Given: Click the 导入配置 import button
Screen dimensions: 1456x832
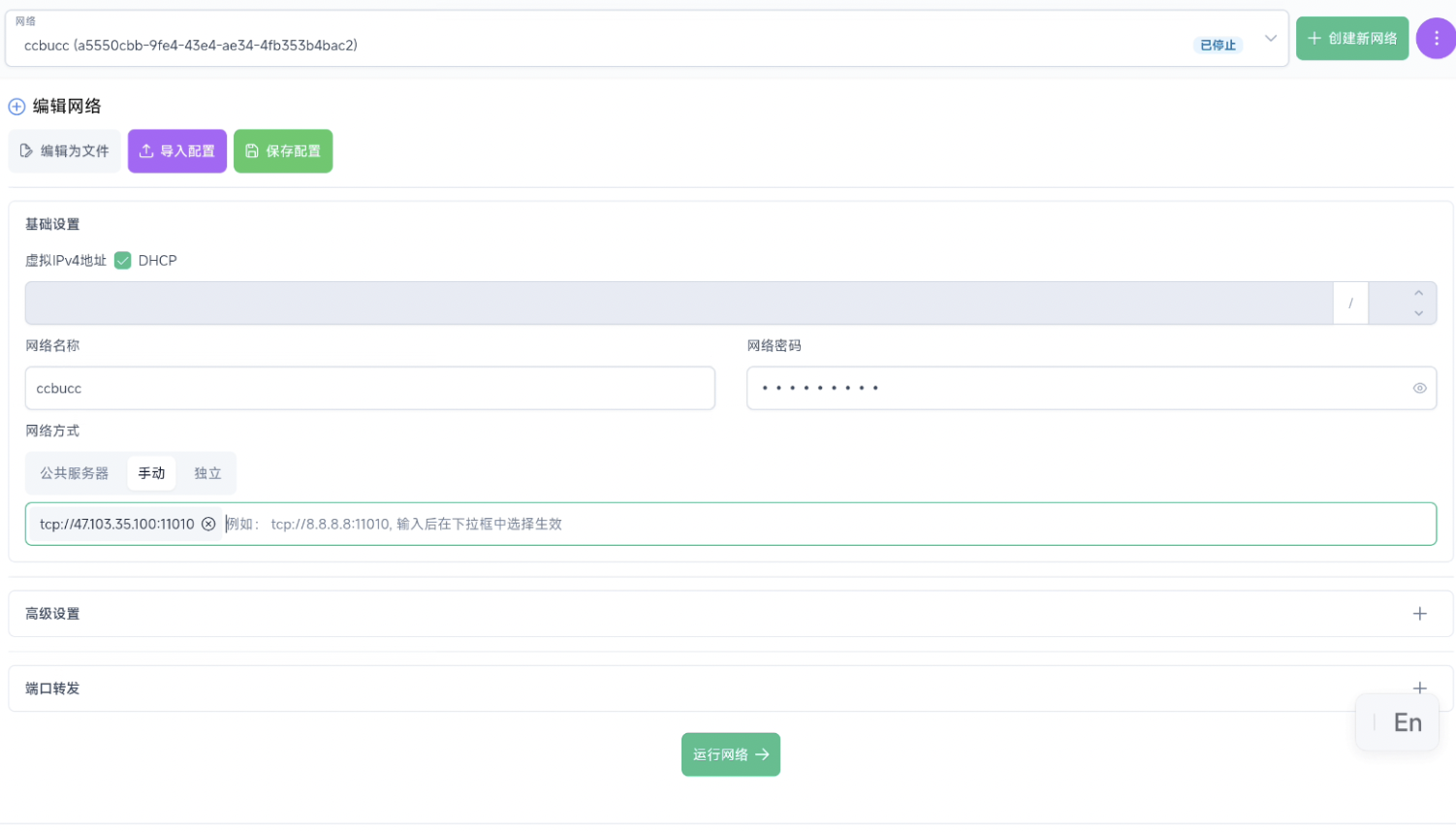Looking at the screenshot, I should tap(177, 151).
